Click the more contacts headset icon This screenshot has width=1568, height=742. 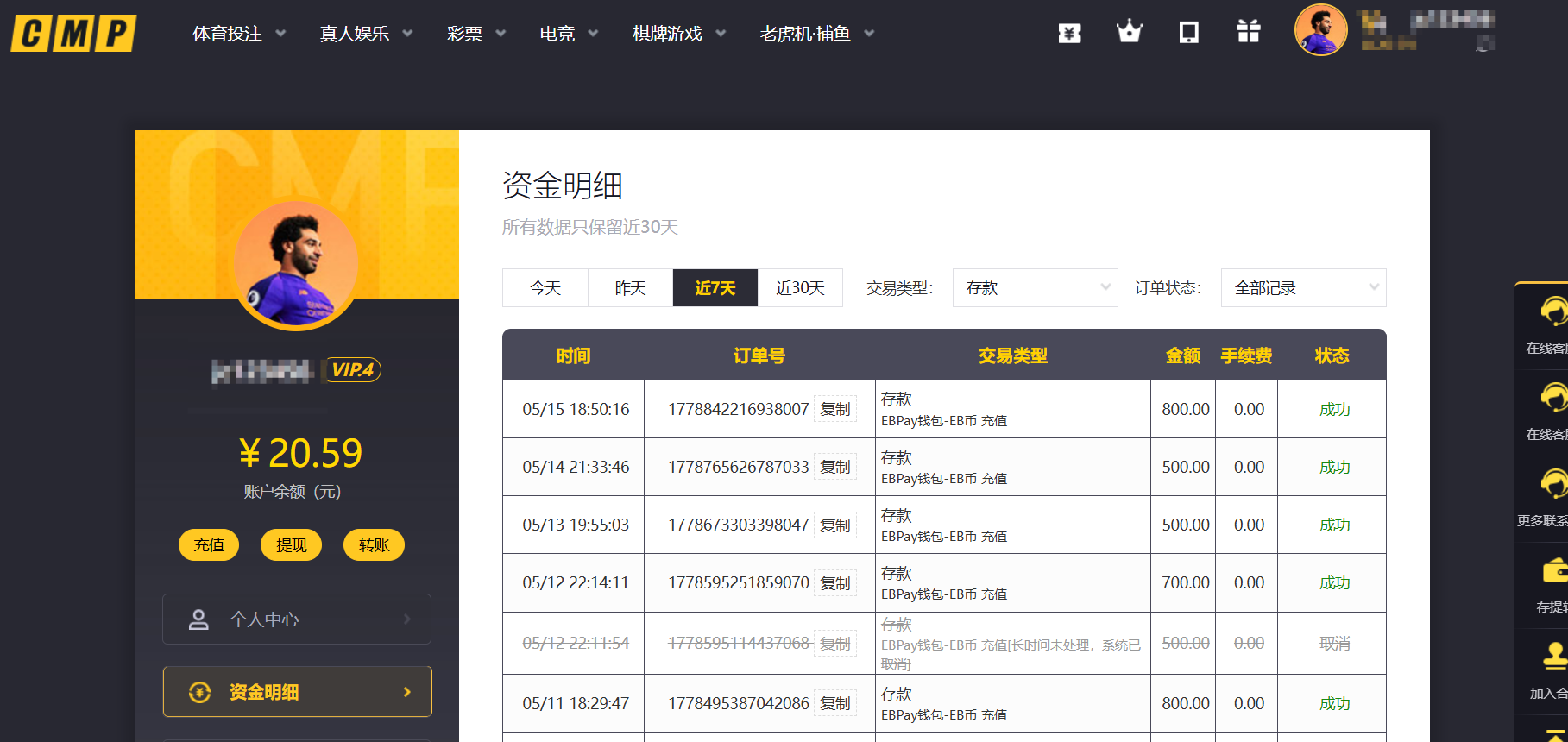pyautogui.click(x=1553, y=485)
